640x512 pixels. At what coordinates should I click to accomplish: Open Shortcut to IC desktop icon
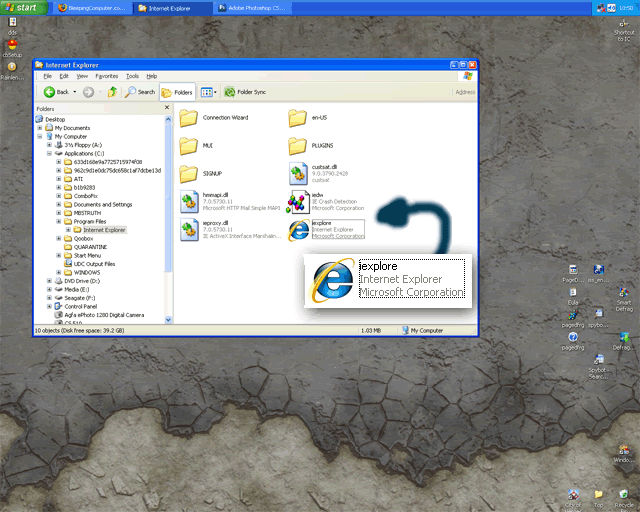(x=624, y=30)
